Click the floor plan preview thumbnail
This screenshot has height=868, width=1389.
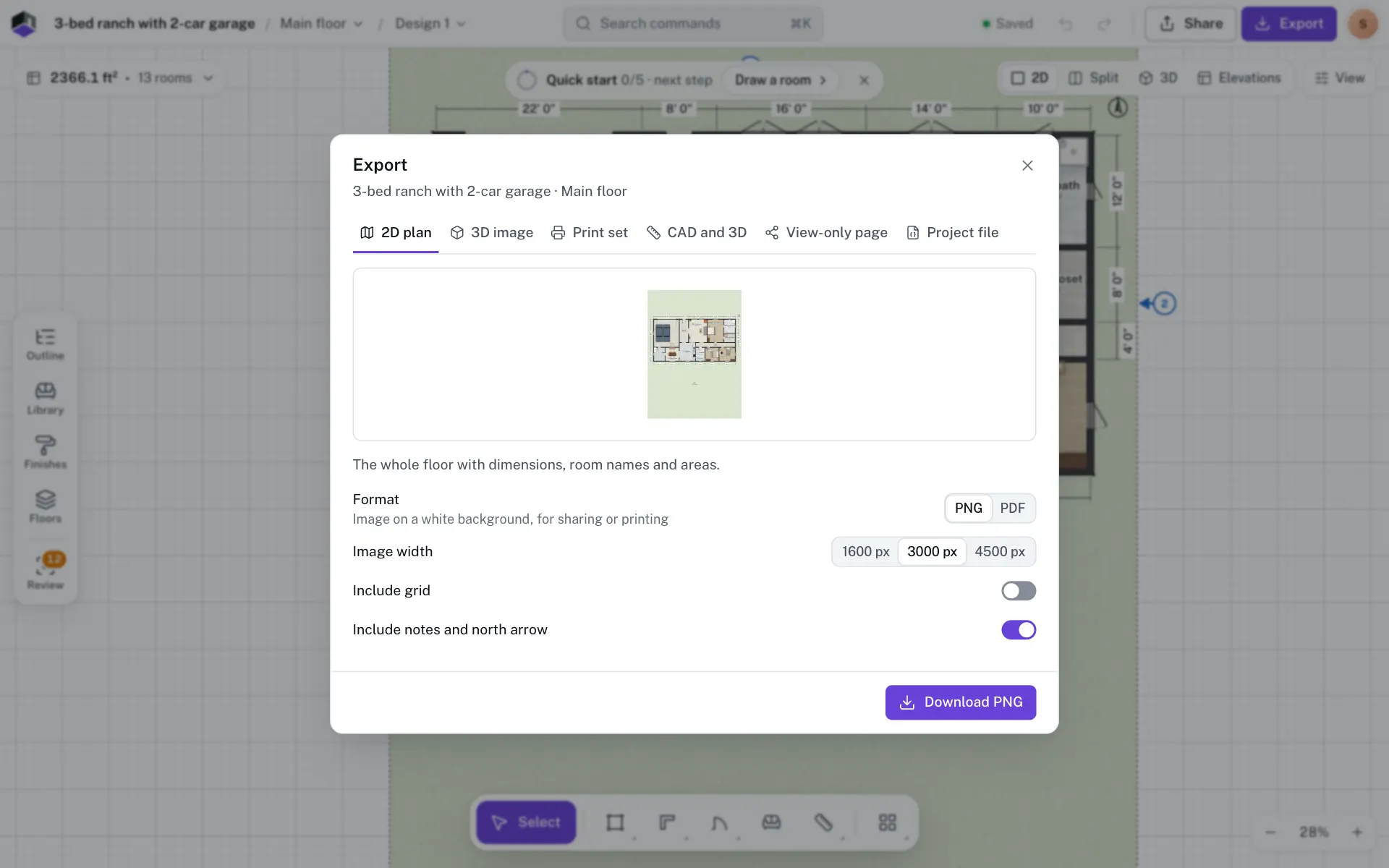pos(694,354)
